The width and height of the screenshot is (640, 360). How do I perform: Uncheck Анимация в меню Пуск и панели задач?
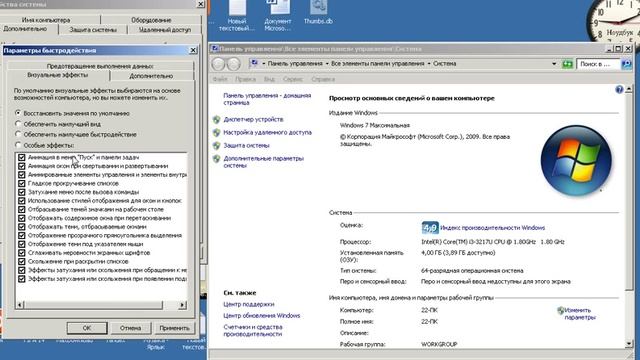22,157
